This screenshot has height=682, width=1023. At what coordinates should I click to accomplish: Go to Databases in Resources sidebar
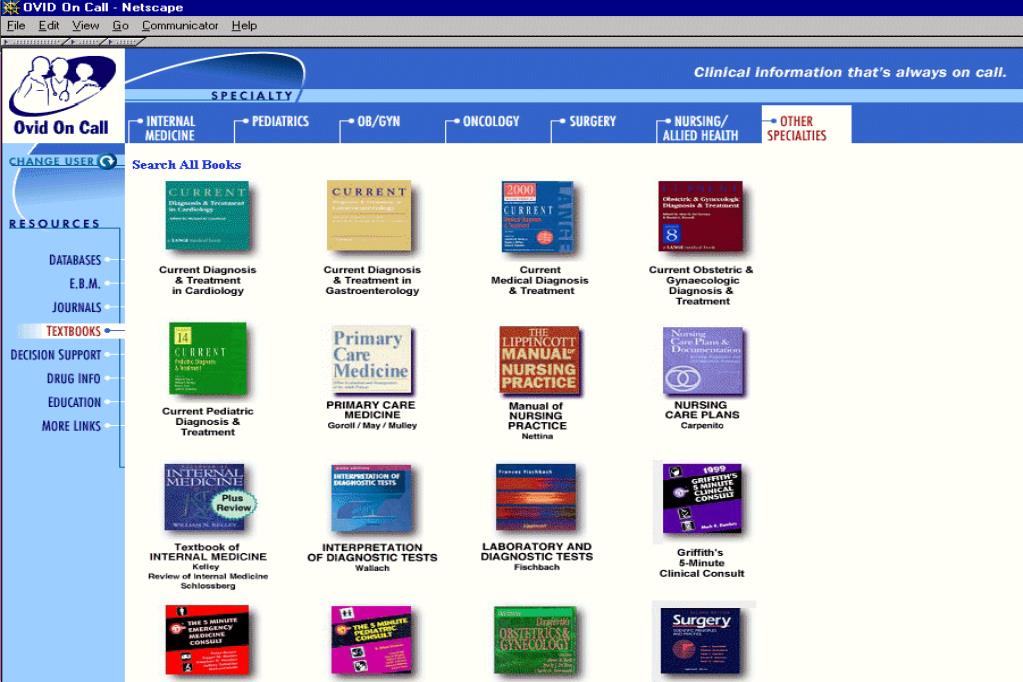[x=75, y=260]
